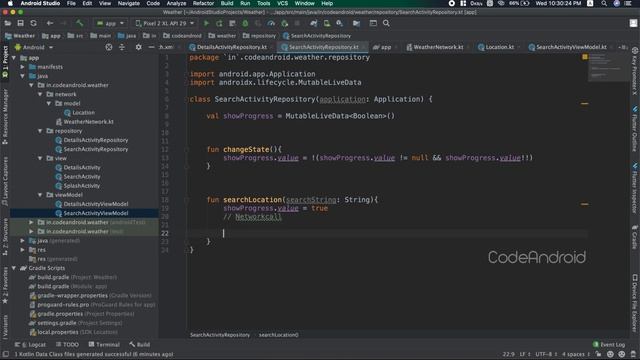
Task: Collapse the network package arrow
Action: point(40,94)
